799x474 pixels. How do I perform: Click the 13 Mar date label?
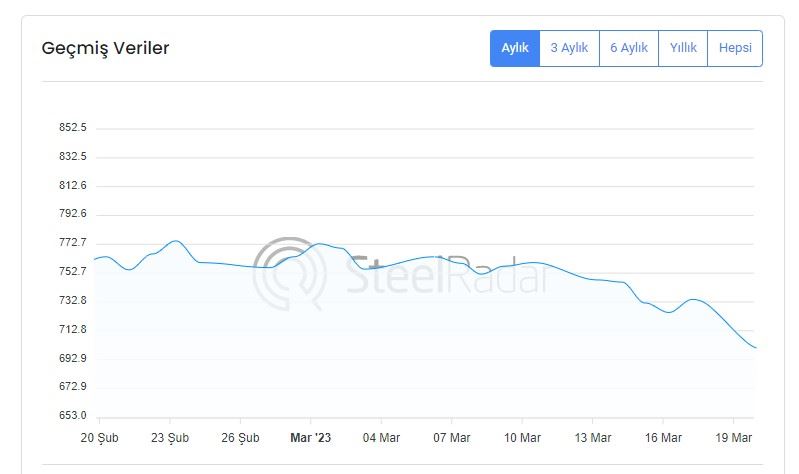pyautogui.click(x=593, y=438)
